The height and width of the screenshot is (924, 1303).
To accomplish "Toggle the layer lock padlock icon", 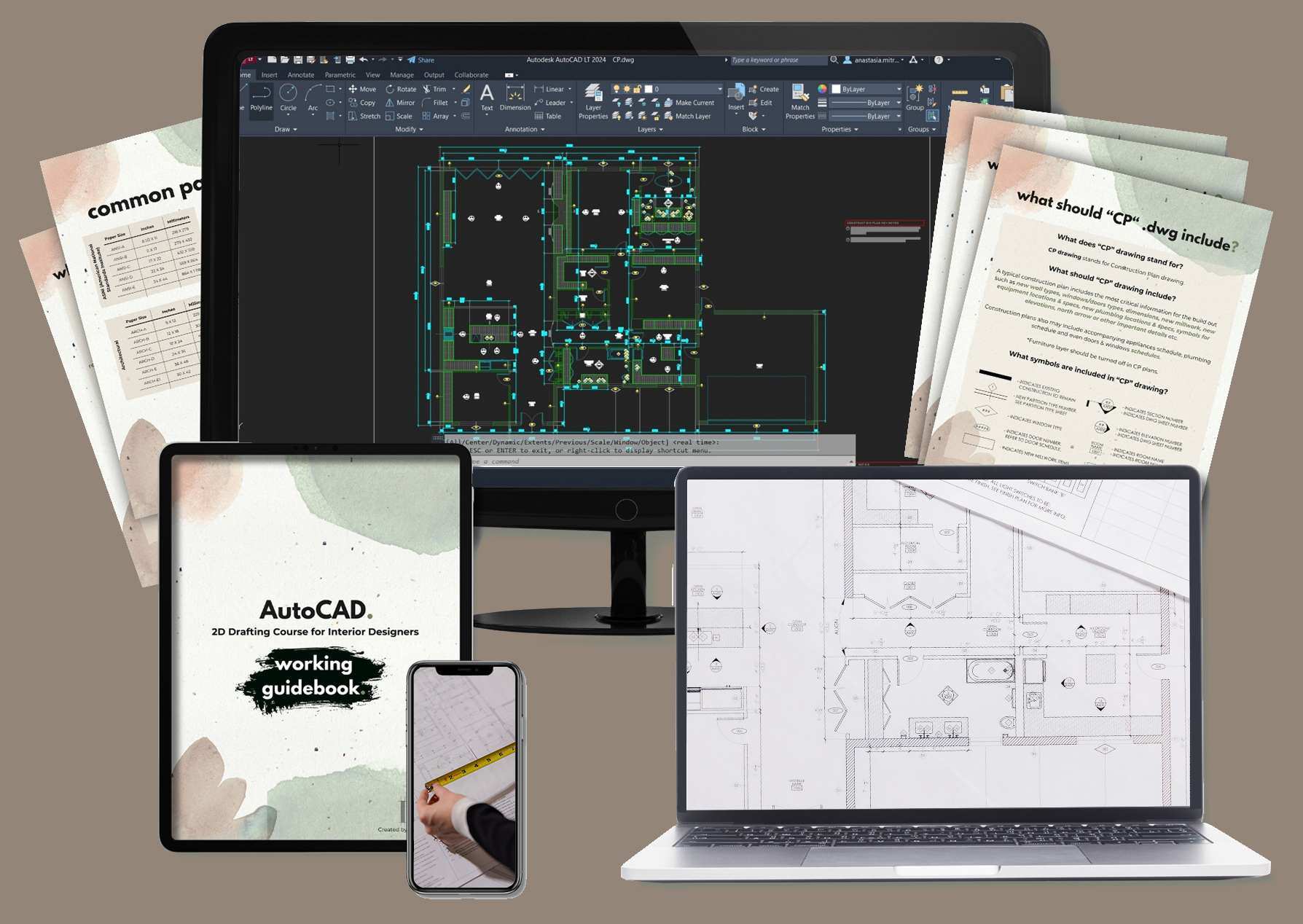I will [637, 89].
